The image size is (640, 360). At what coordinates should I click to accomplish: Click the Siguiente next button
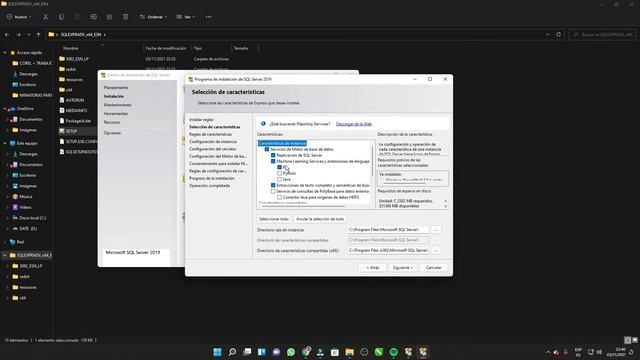pyautogui.click(x=403, y=268)
